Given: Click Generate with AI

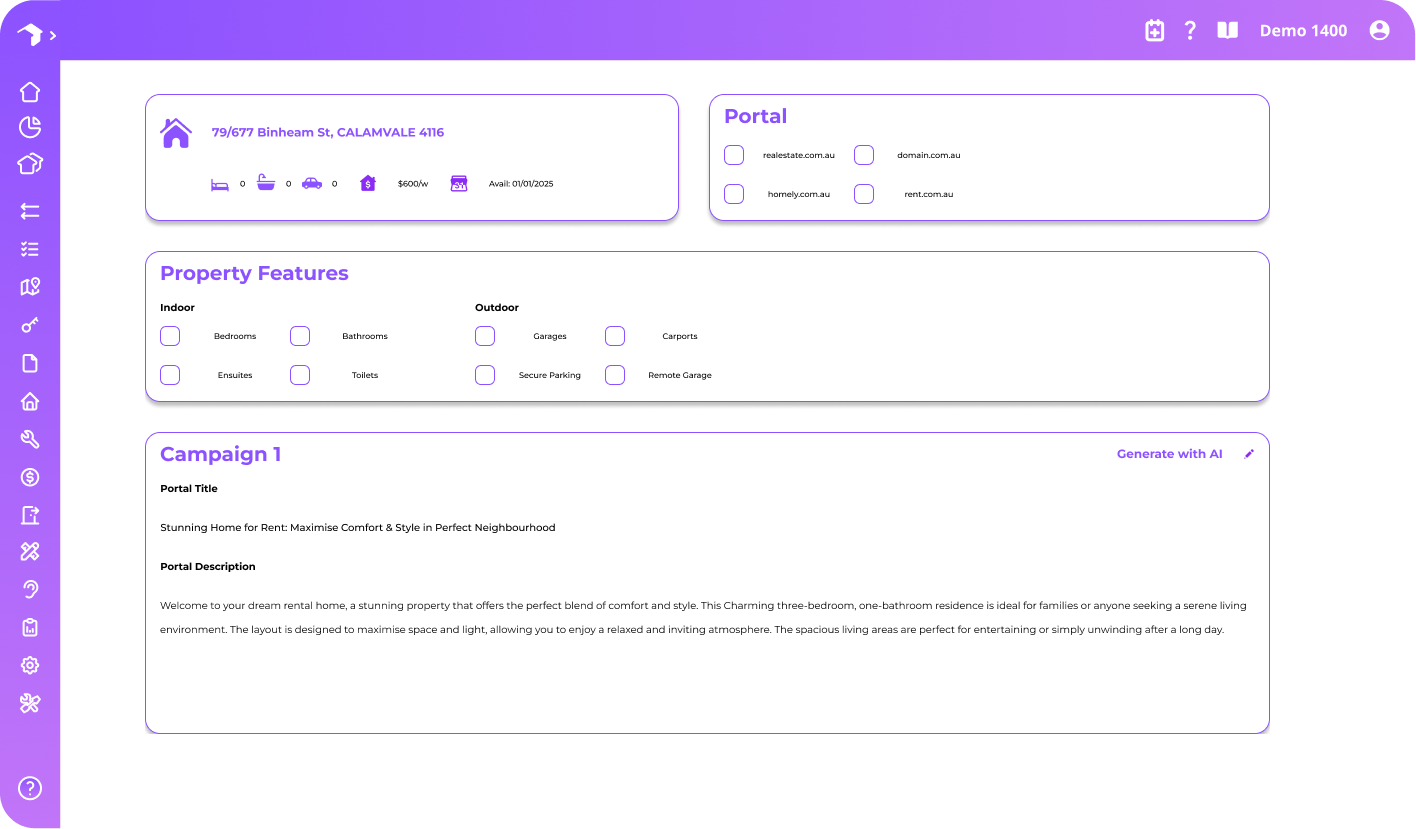Looking at the screenshot, I should pyautogui.click(x=1169, y=454).
